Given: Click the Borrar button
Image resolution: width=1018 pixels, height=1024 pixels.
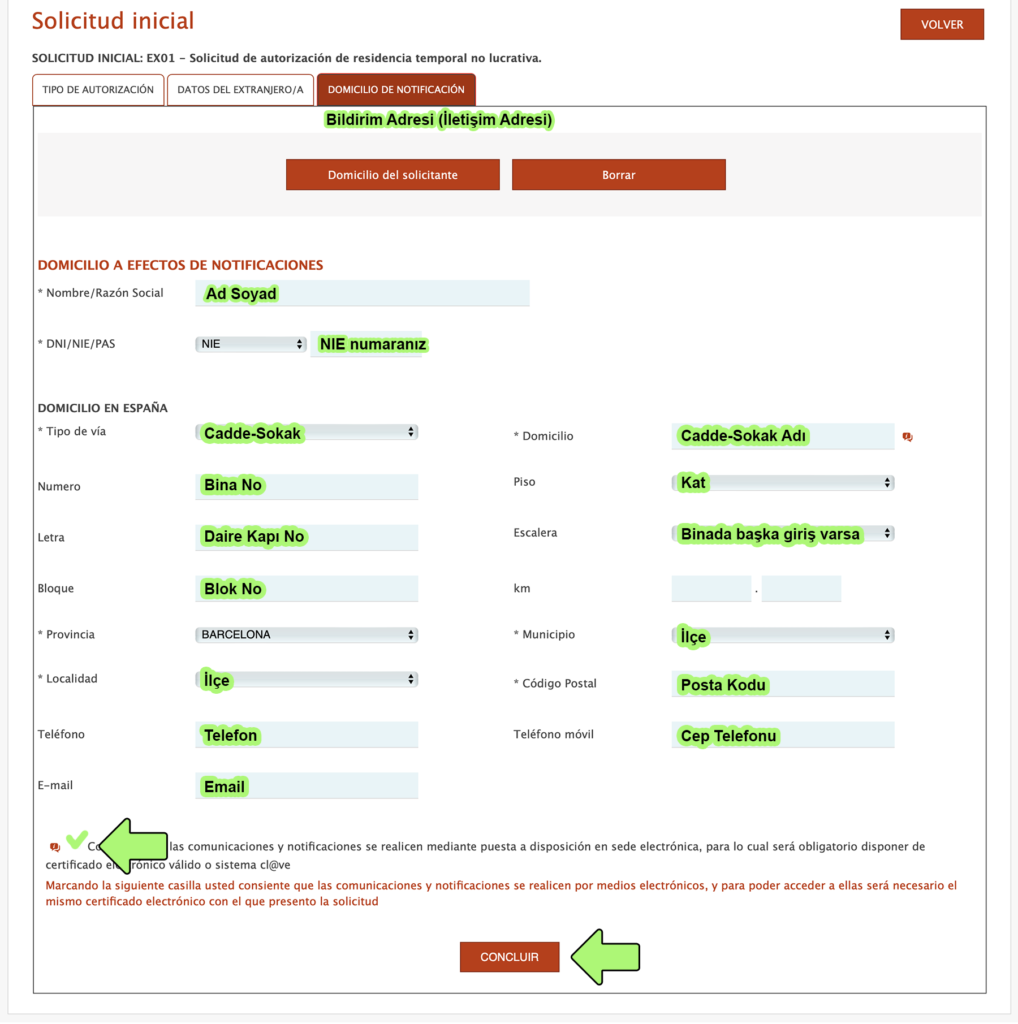Looking at the screenshot, I should [618, 175].
